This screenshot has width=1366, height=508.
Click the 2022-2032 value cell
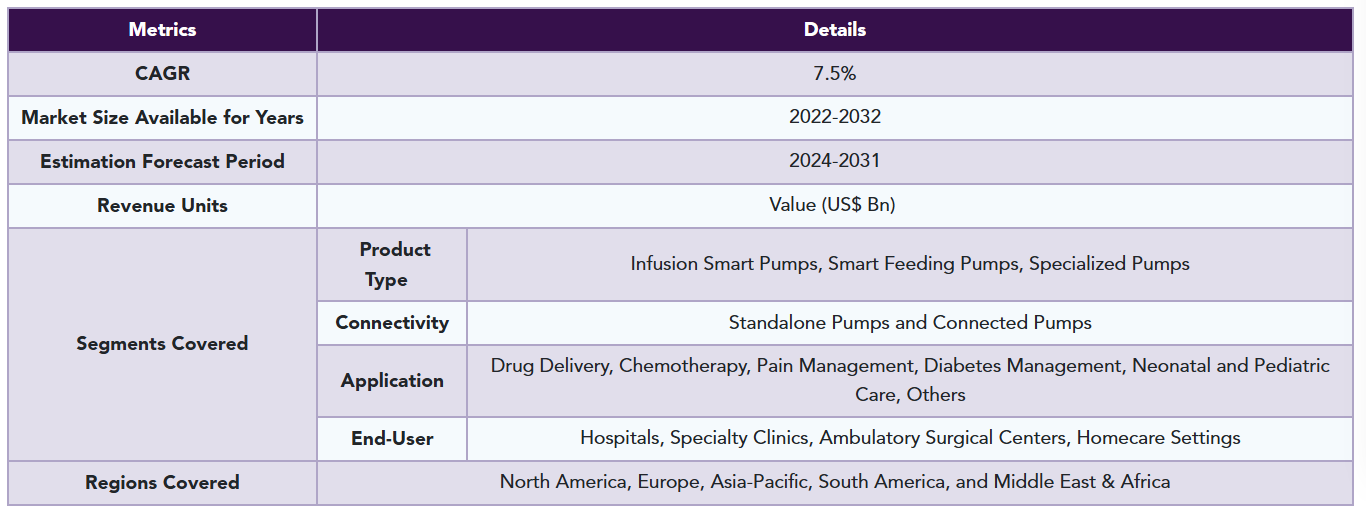tap(835, 118)
